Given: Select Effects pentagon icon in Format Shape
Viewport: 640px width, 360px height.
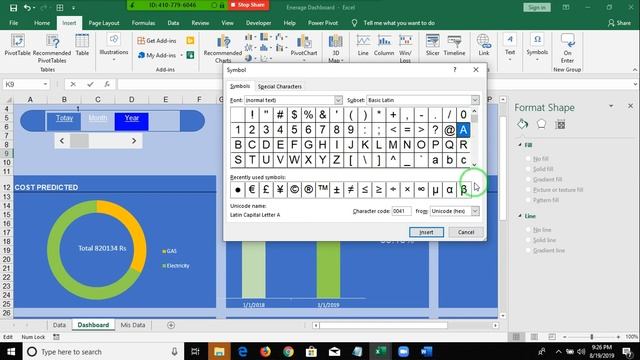Looking at the screenshot, I should (x=541, y=124).
